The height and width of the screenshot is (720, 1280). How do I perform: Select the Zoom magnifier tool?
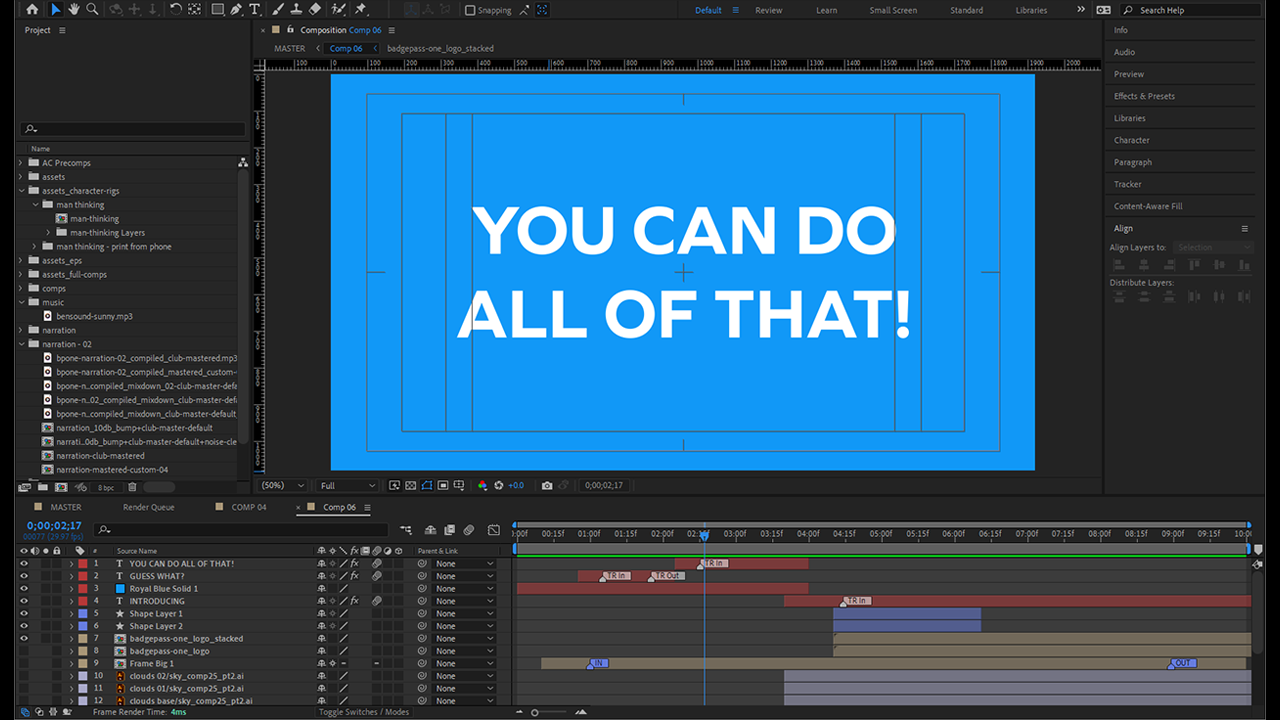point(93,9)
